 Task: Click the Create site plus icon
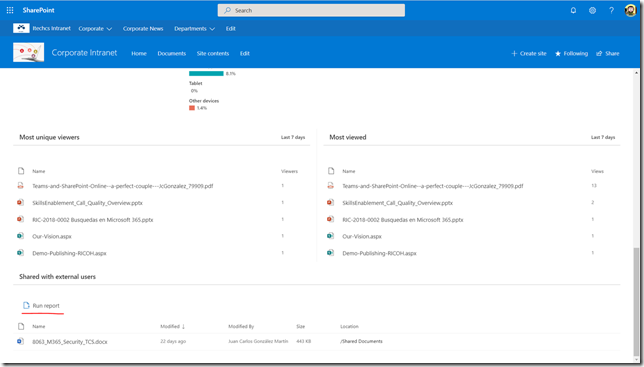[514, 53]
